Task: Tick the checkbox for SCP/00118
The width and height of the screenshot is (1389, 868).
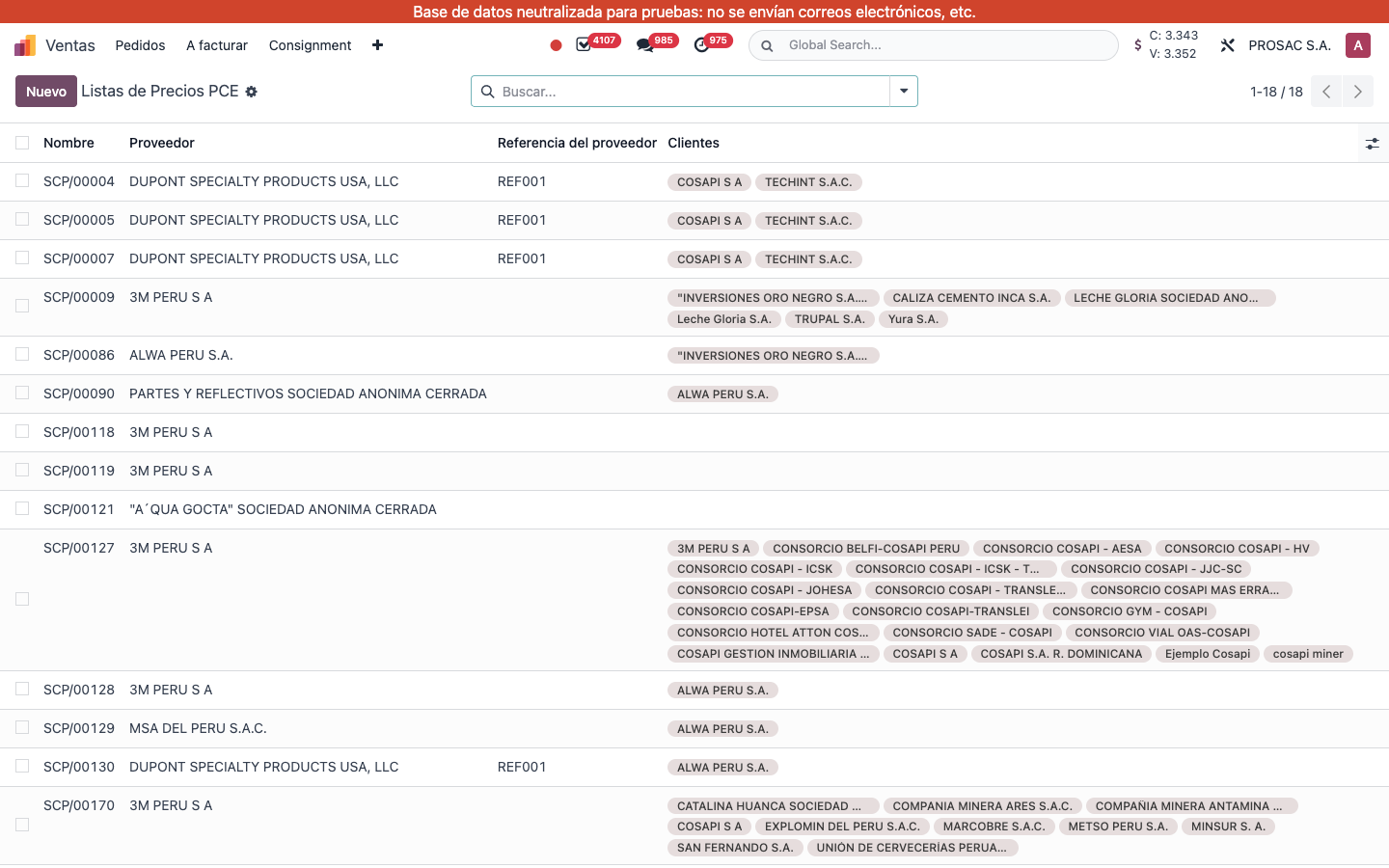Action: pos(22,432)
